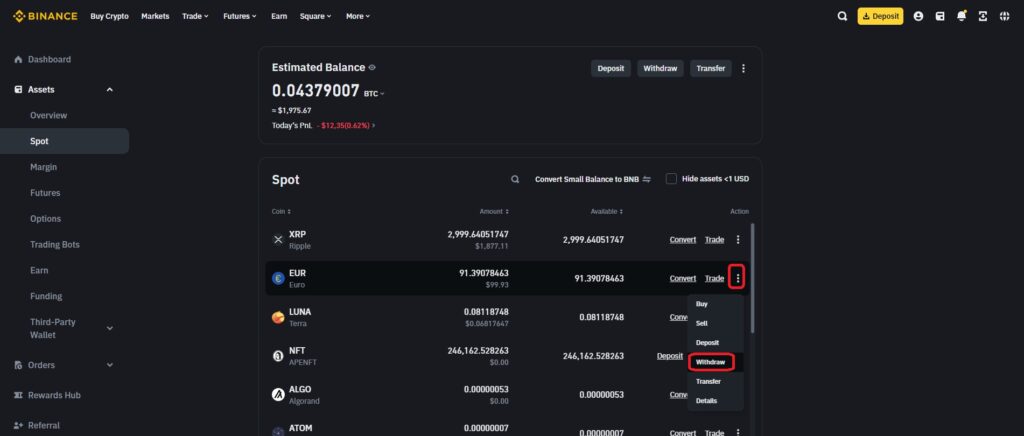Click the XRP coin icon
The height and width of the screenshot is (436, 1024).
click(278, 240)
